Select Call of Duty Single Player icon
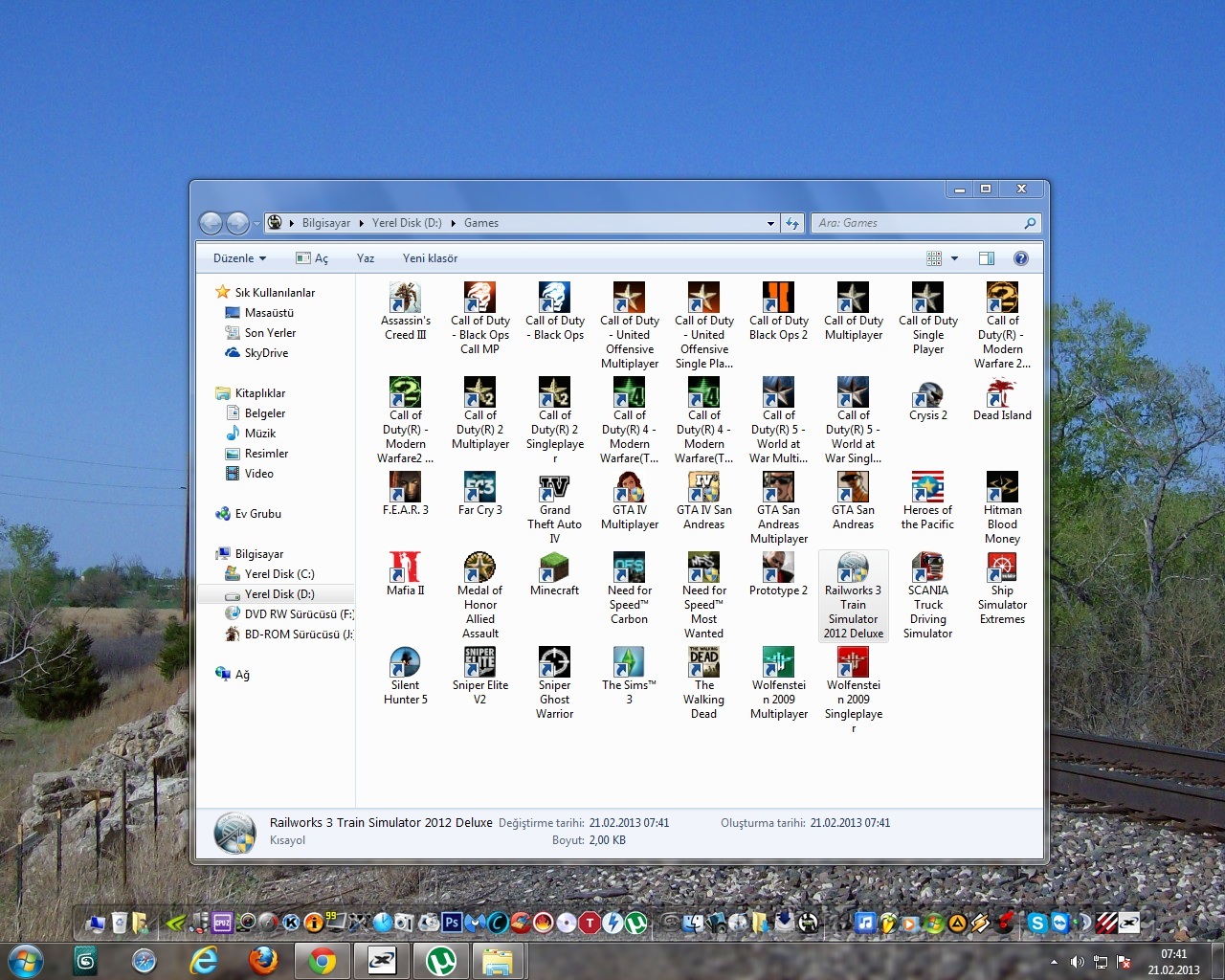Viewport: 1225px width, 980px height. [x=927, y=319]
